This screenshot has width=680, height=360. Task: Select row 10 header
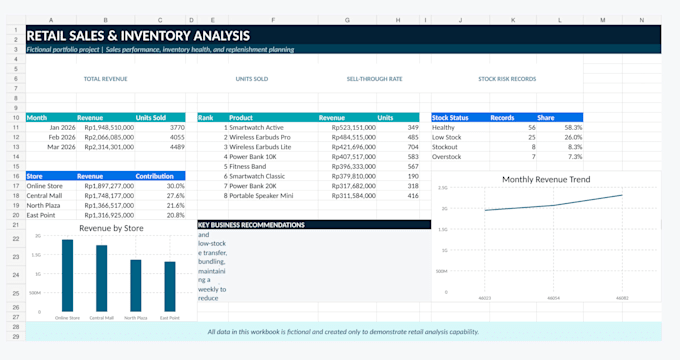16,118
